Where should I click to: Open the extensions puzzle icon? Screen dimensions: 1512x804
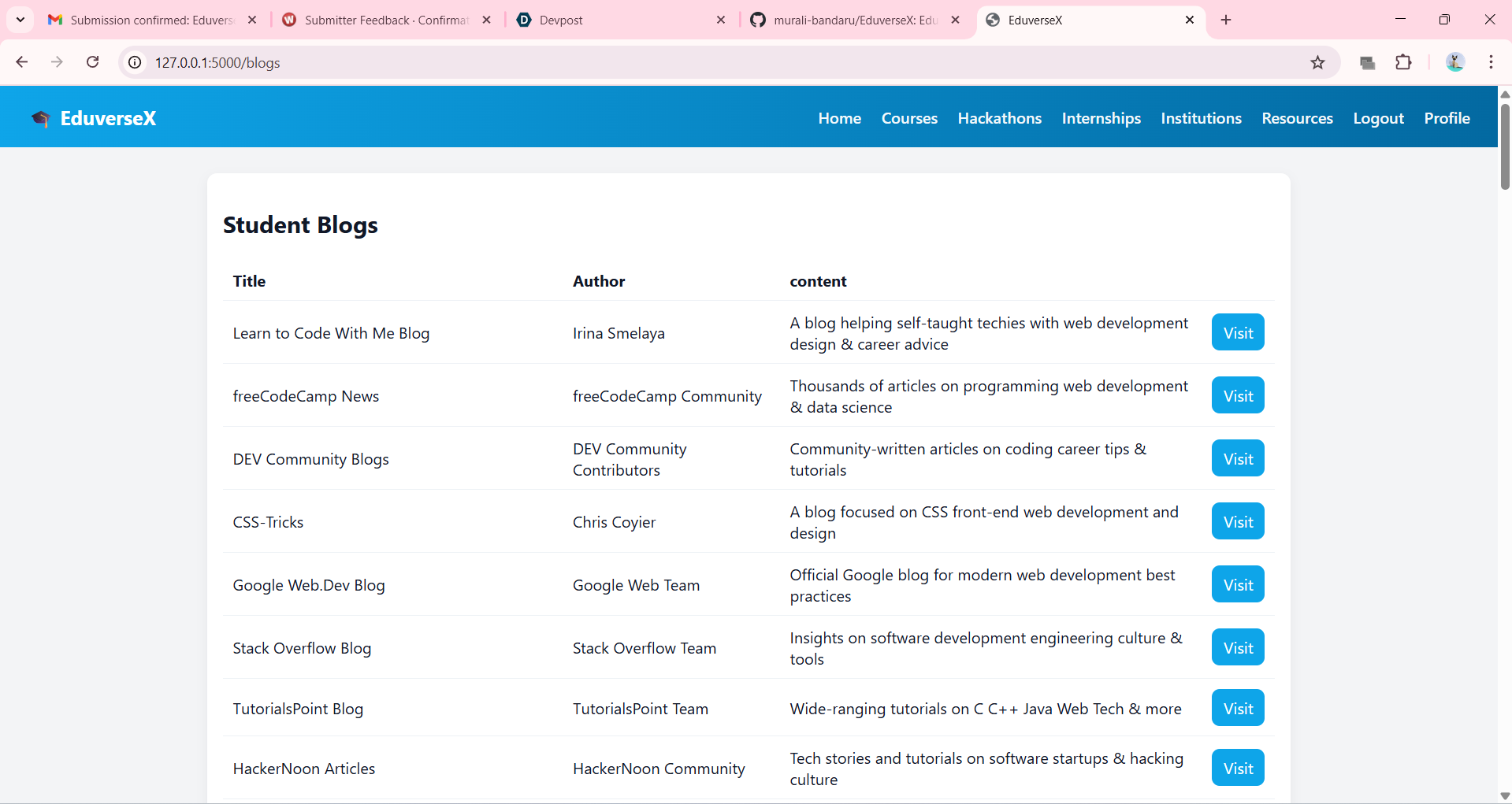1403,62
